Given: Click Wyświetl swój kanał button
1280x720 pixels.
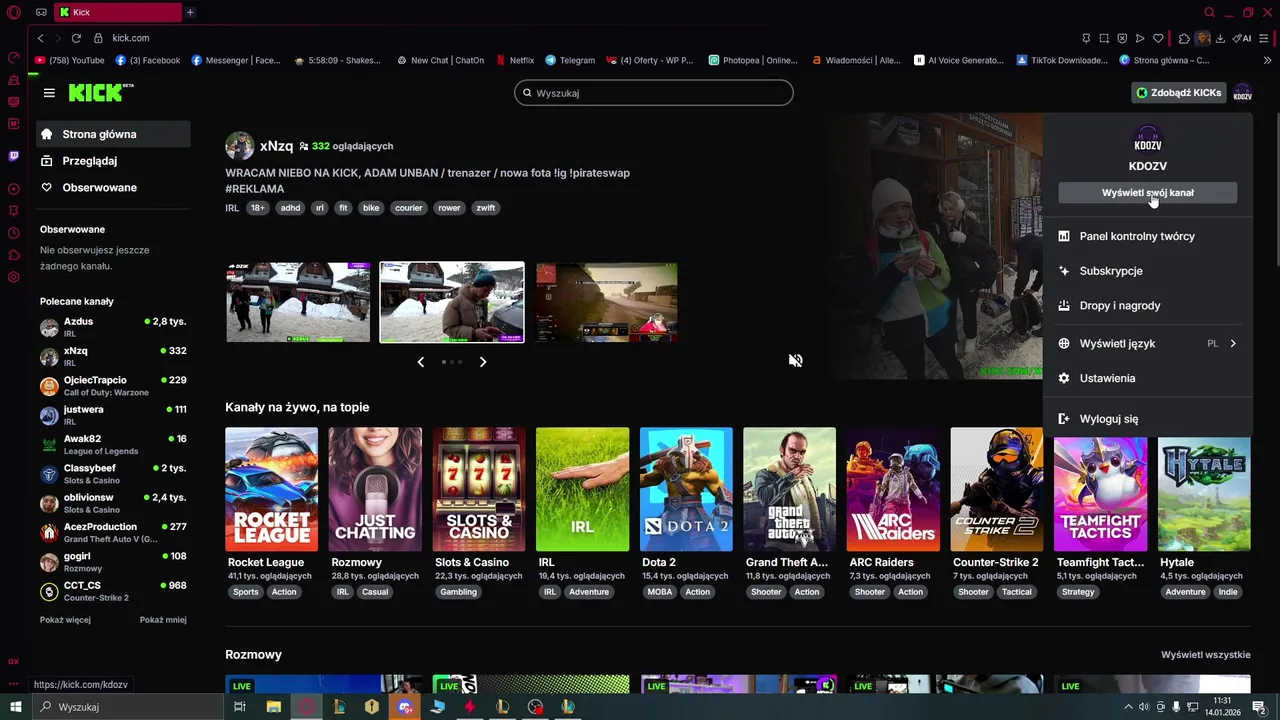Looking at the screenshot, I should pos(1147,192).
